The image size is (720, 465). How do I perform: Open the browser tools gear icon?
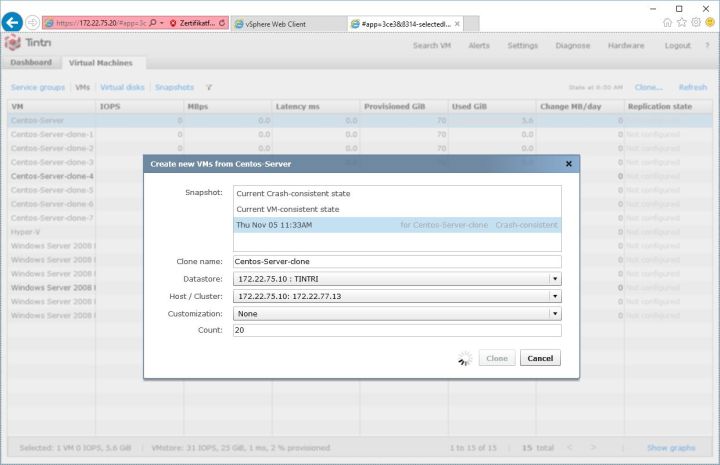click(695, 22)
